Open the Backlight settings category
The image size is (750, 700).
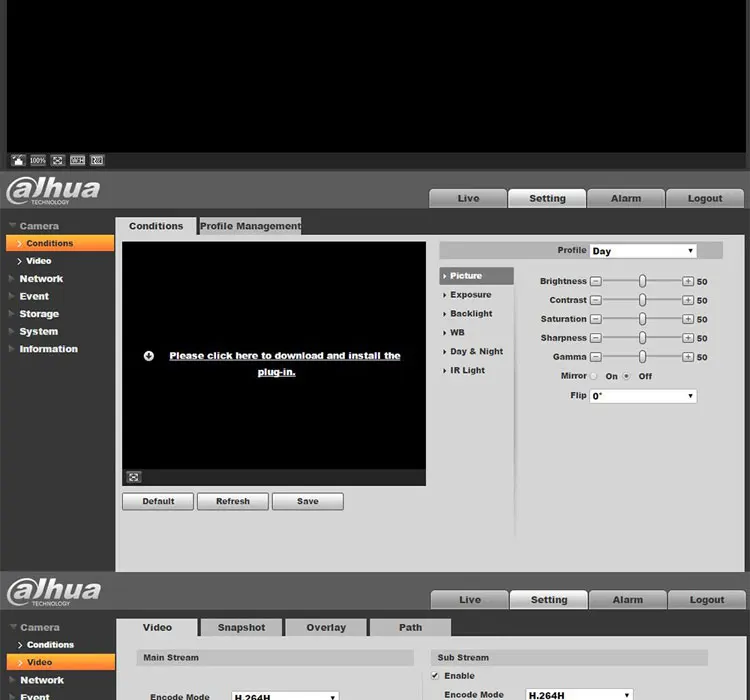click(x=471, y=313)
